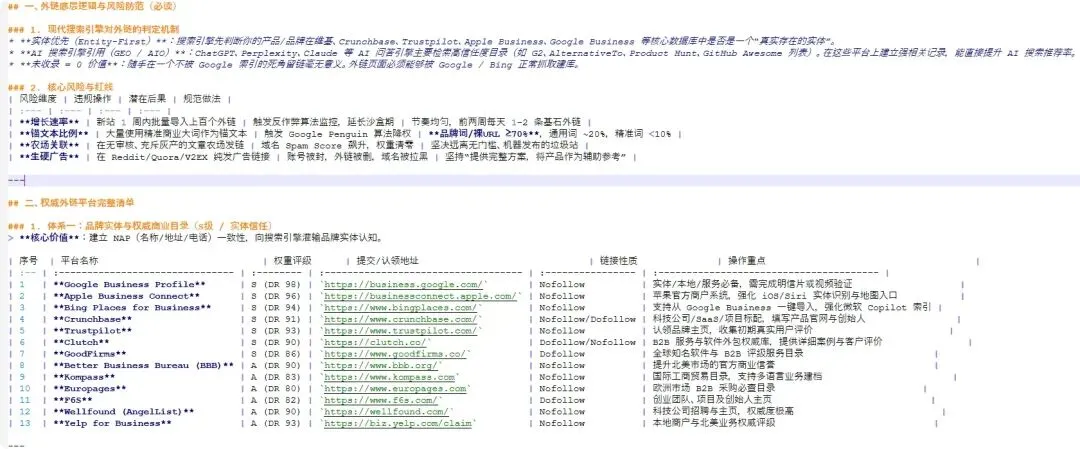Click the '风险维度' table header

click(39, 98)
